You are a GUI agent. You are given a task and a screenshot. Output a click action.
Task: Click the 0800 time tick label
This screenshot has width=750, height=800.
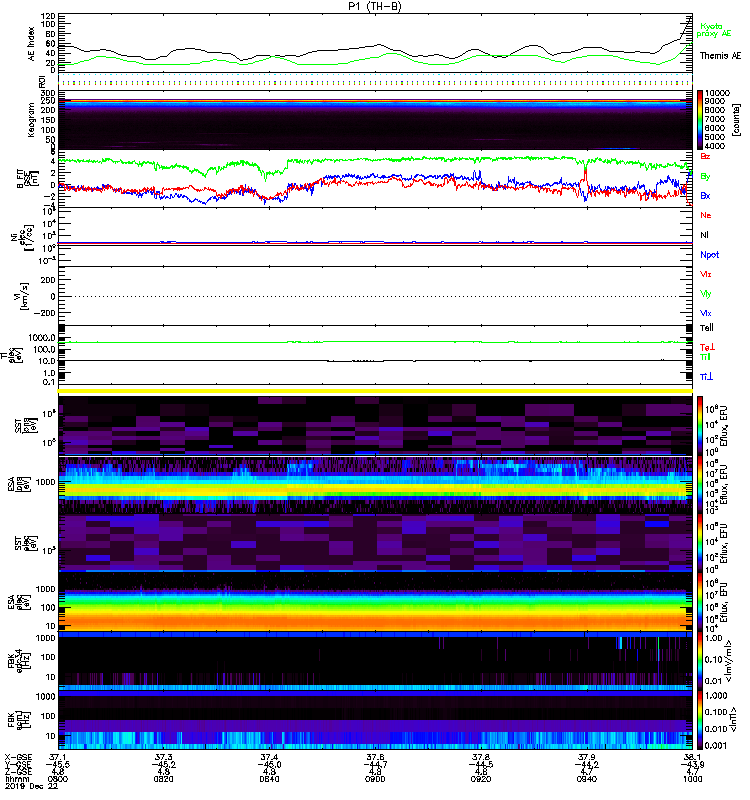(58, 779)
